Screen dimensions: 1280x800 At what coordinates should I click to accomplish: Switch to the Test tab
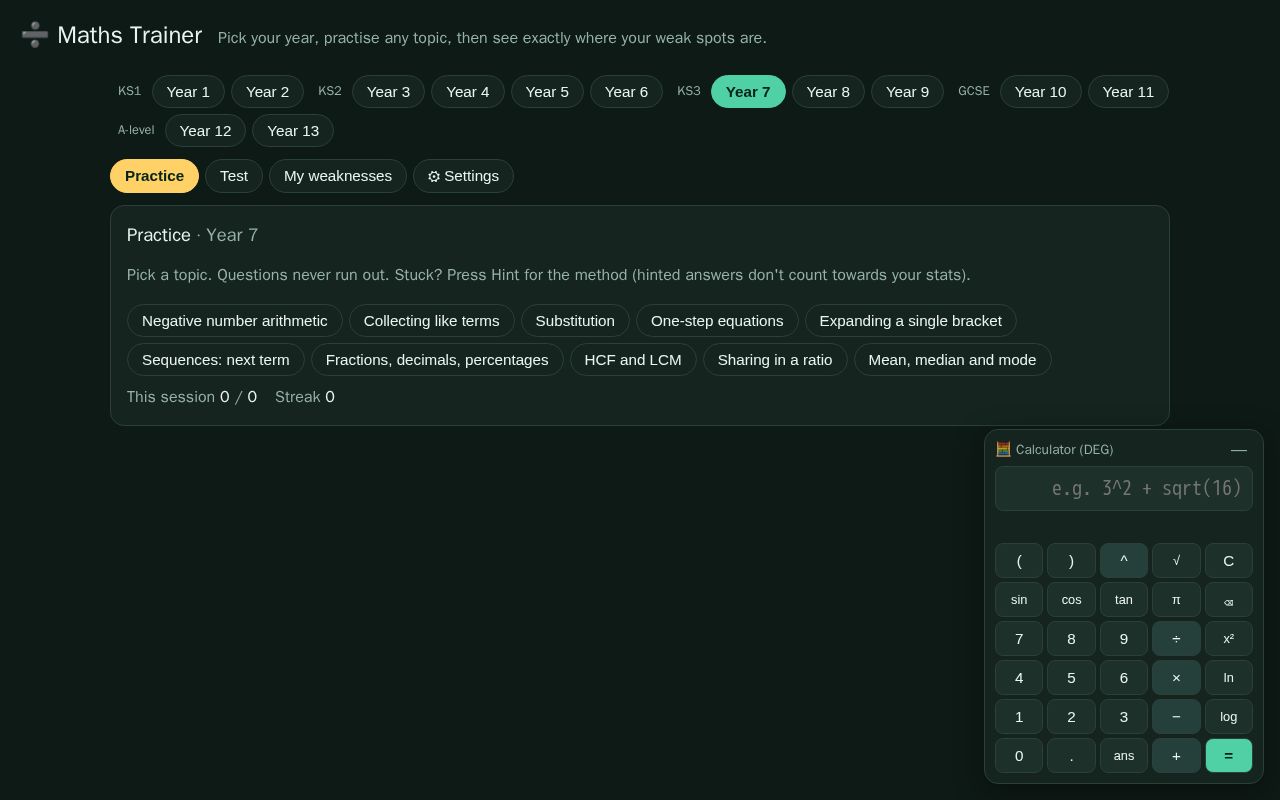[x=234, y=176]
